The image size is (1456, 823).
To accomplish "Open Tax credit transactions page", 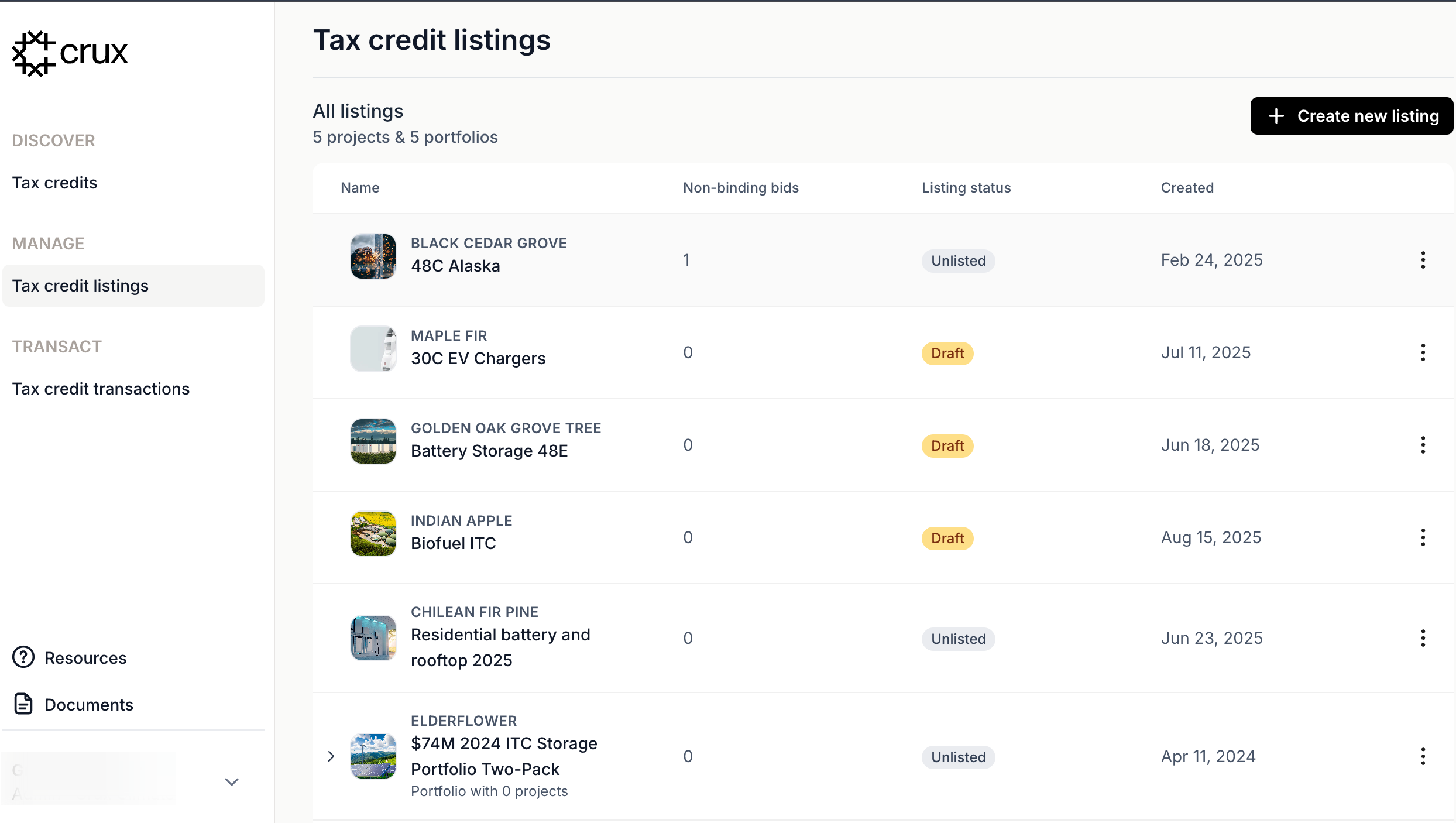I will [x=101, y=389].
